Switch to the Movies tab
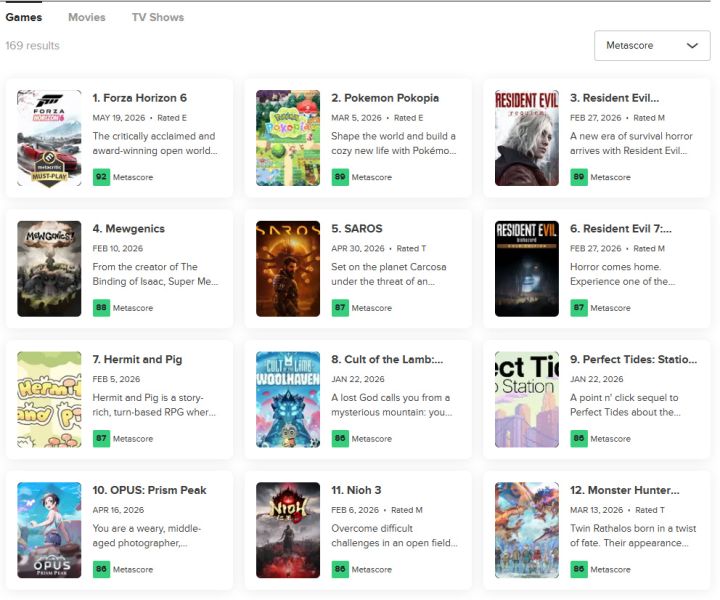The width and height of the screenshot is (720, 600). 87,17
